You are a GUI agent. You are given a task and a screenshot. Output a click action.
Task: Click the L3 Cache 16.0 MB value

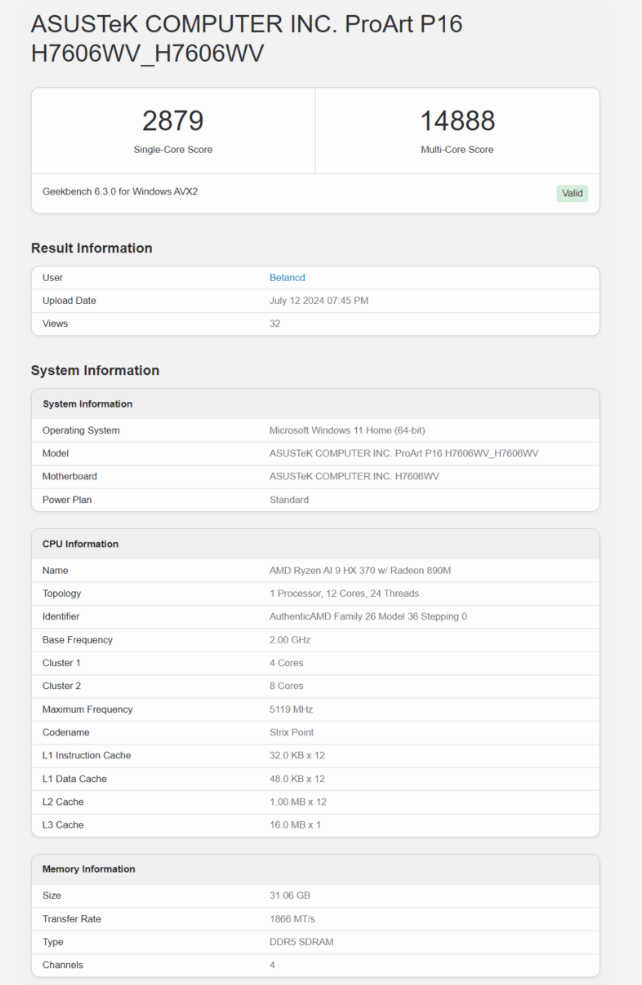point(295,825)
